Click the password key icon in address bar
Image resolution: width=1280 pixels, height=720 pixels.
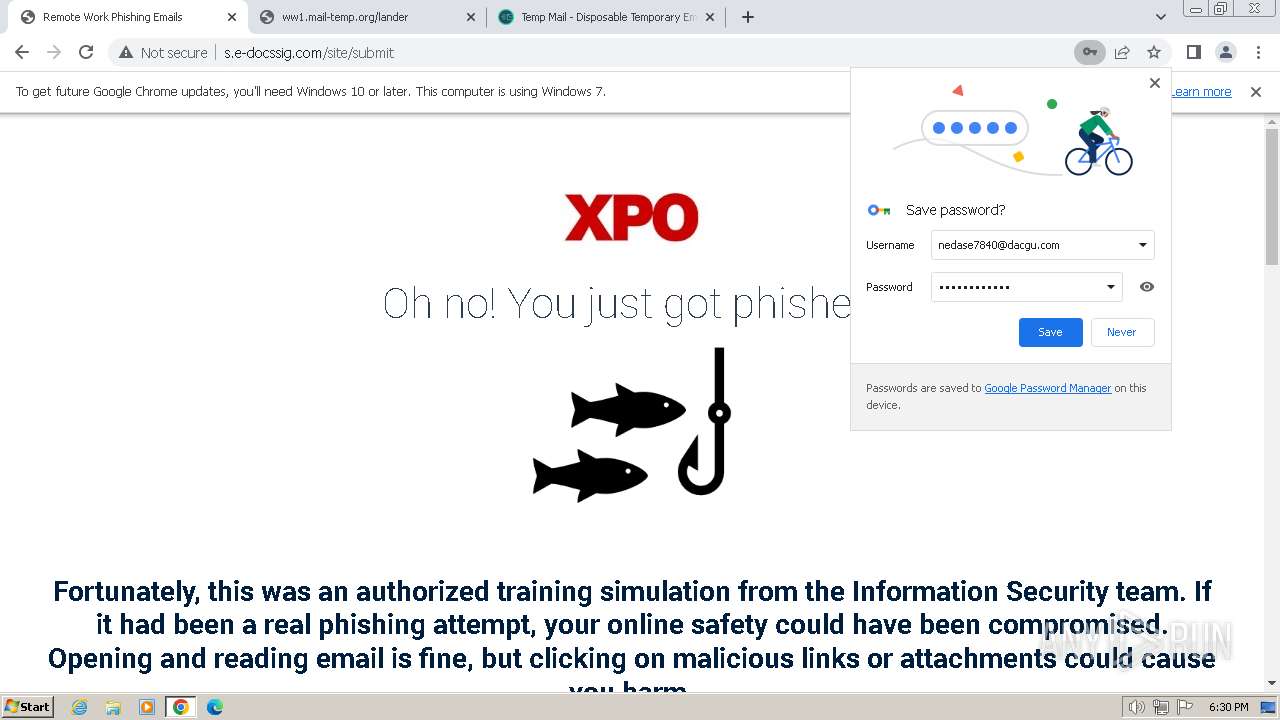pyautogui.click(x=1090, y=52)
